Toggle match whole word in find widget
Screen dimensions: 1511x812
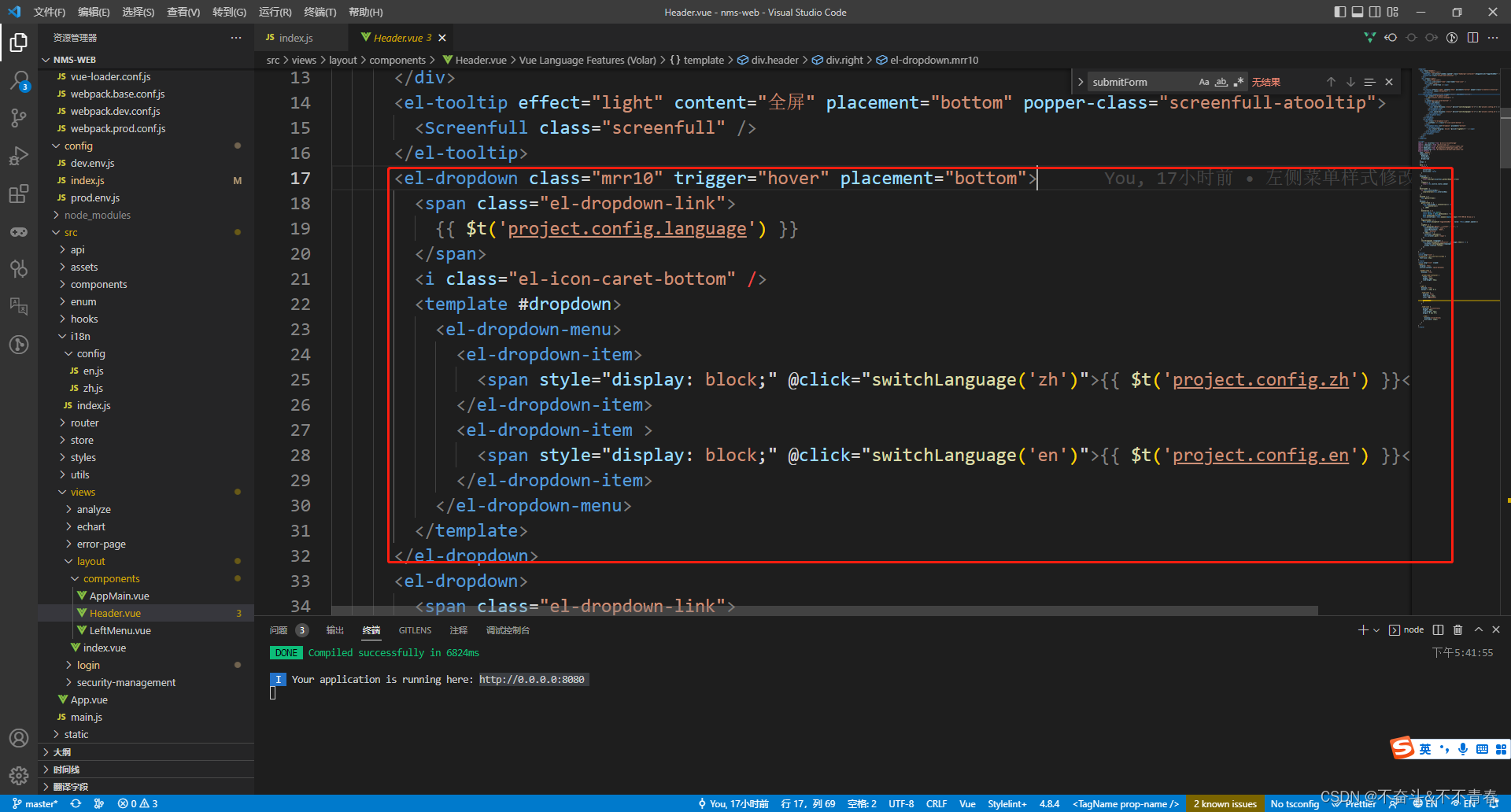1221,82
